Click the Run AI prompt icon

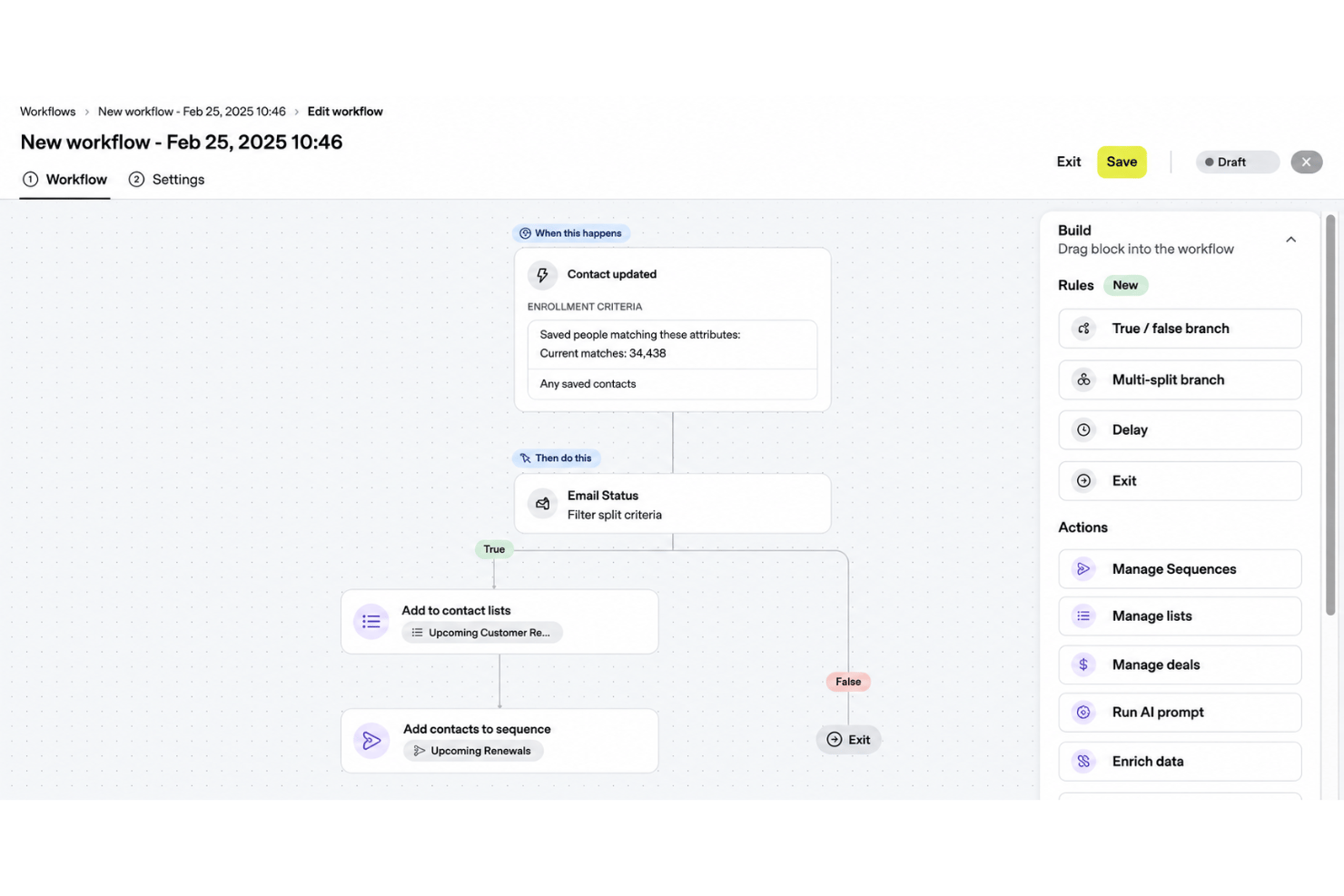pos(1083,713)
